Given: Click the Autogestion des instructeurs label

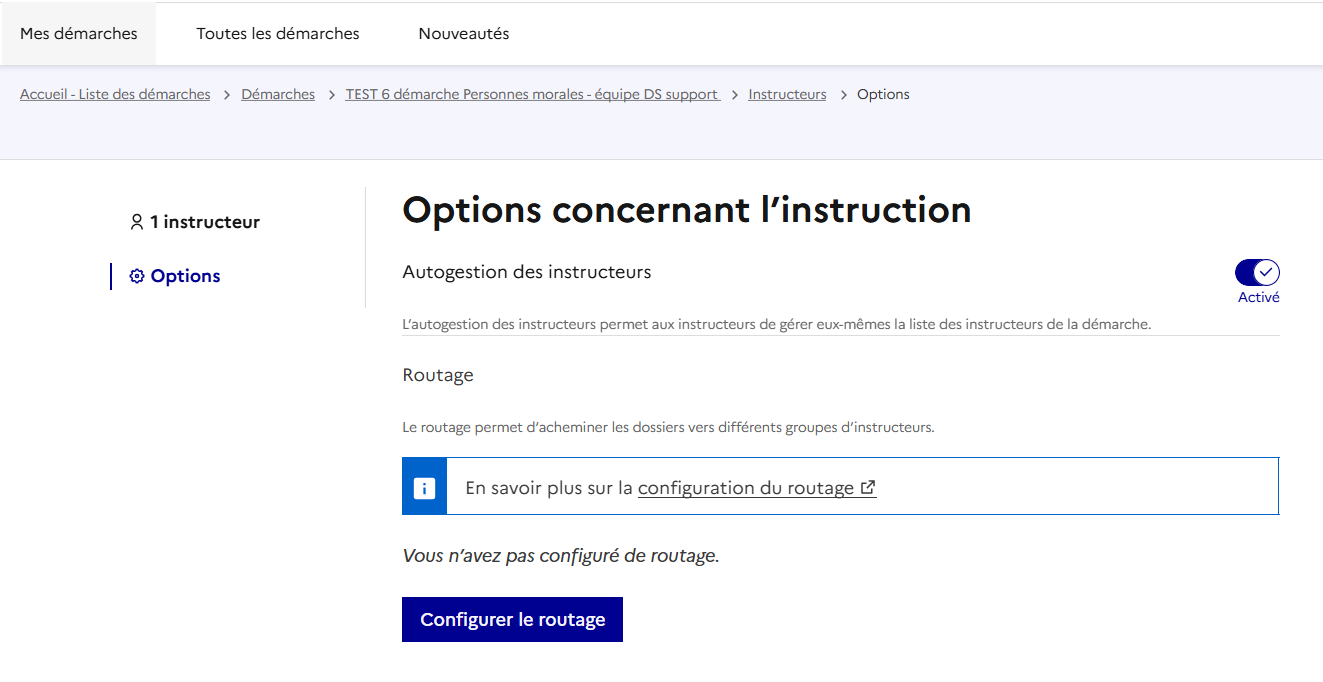Looking at the screenshot, I should click(x=526, y=272).
